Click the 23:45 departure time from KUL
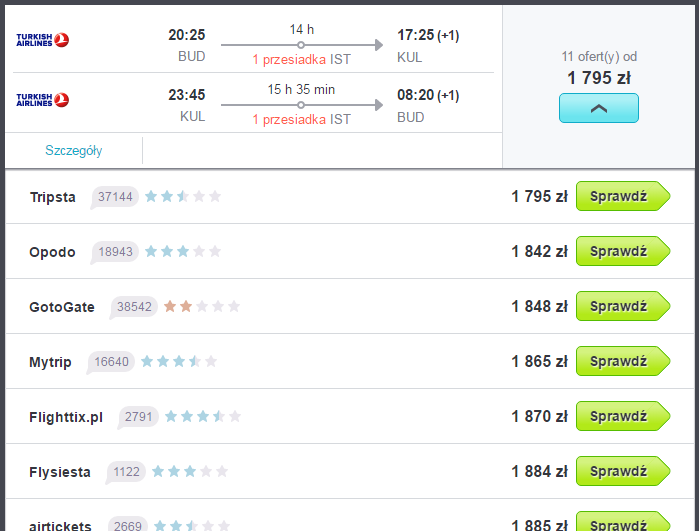Viewport: 699px width, 531px height. tap(186, 95)
